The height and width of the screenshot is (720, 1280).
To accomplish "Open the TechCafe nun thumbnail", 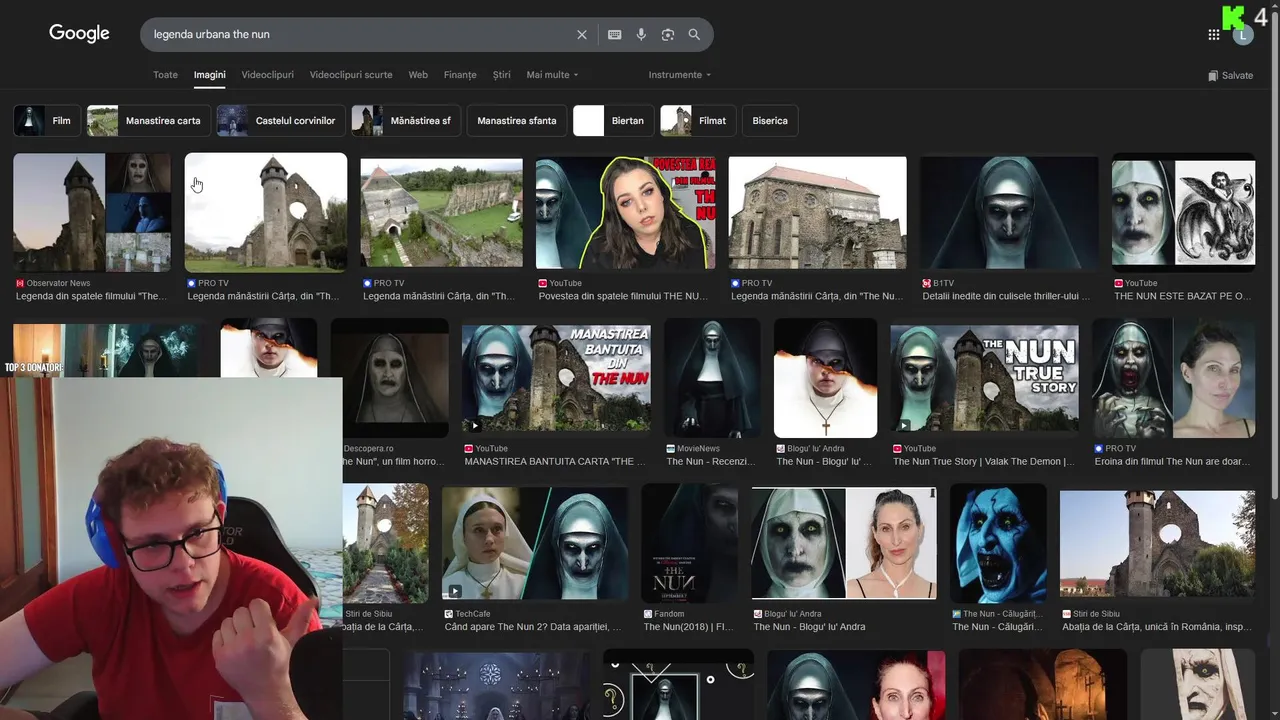I will (x=535, y=543).
